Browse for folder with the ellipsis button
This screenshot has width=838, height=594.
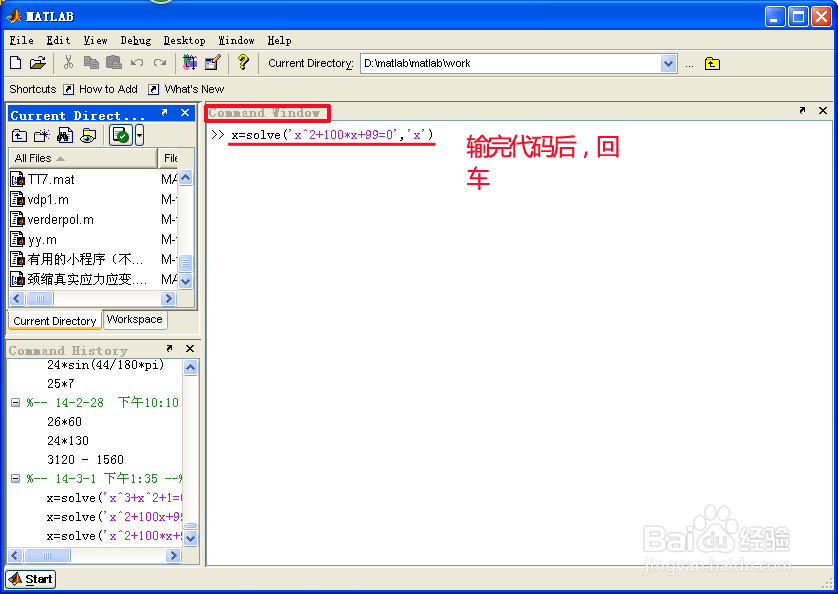pos(689,64)
